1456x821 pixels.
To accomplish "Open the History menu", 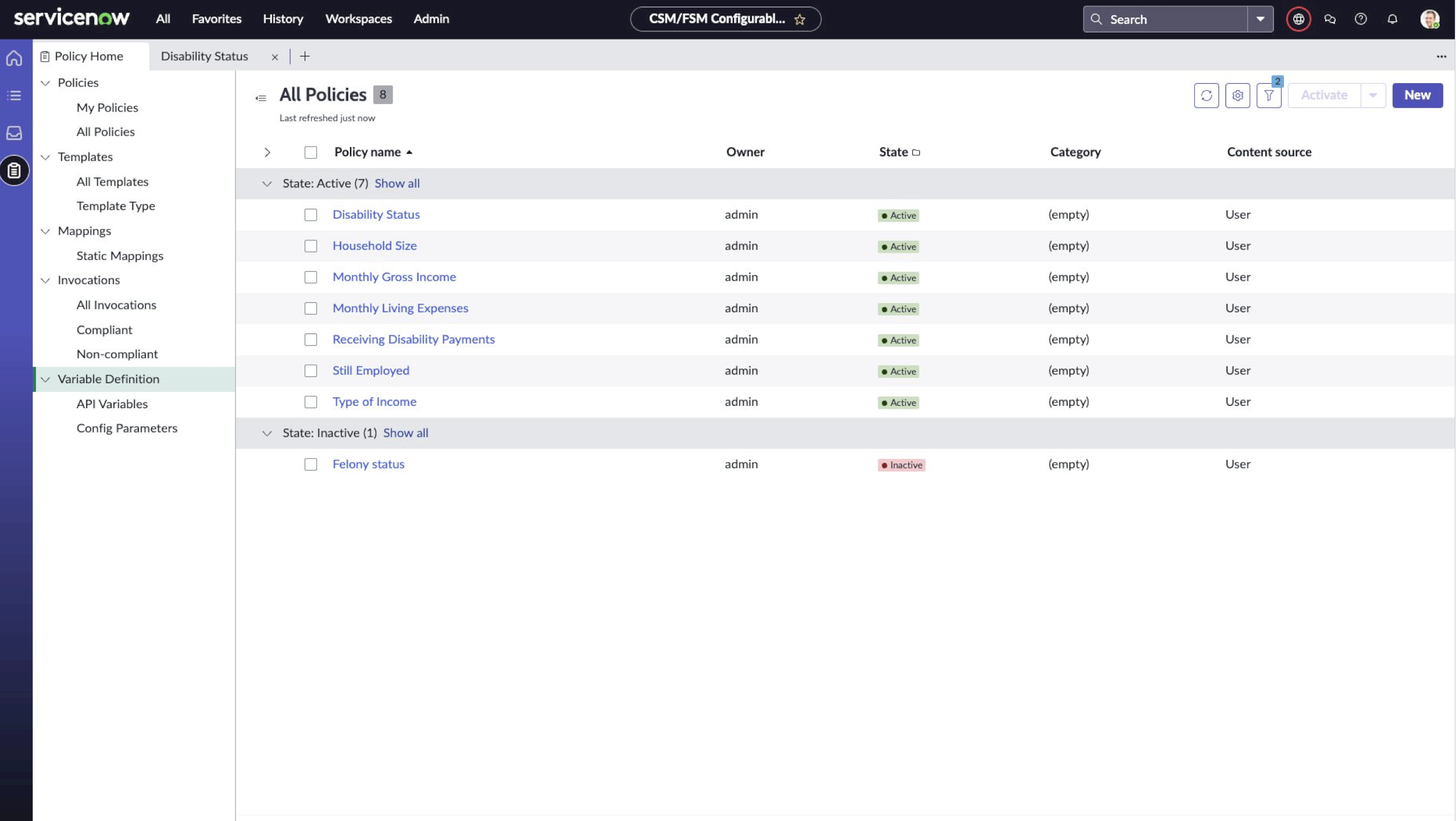I will click(x=283, y=19).
